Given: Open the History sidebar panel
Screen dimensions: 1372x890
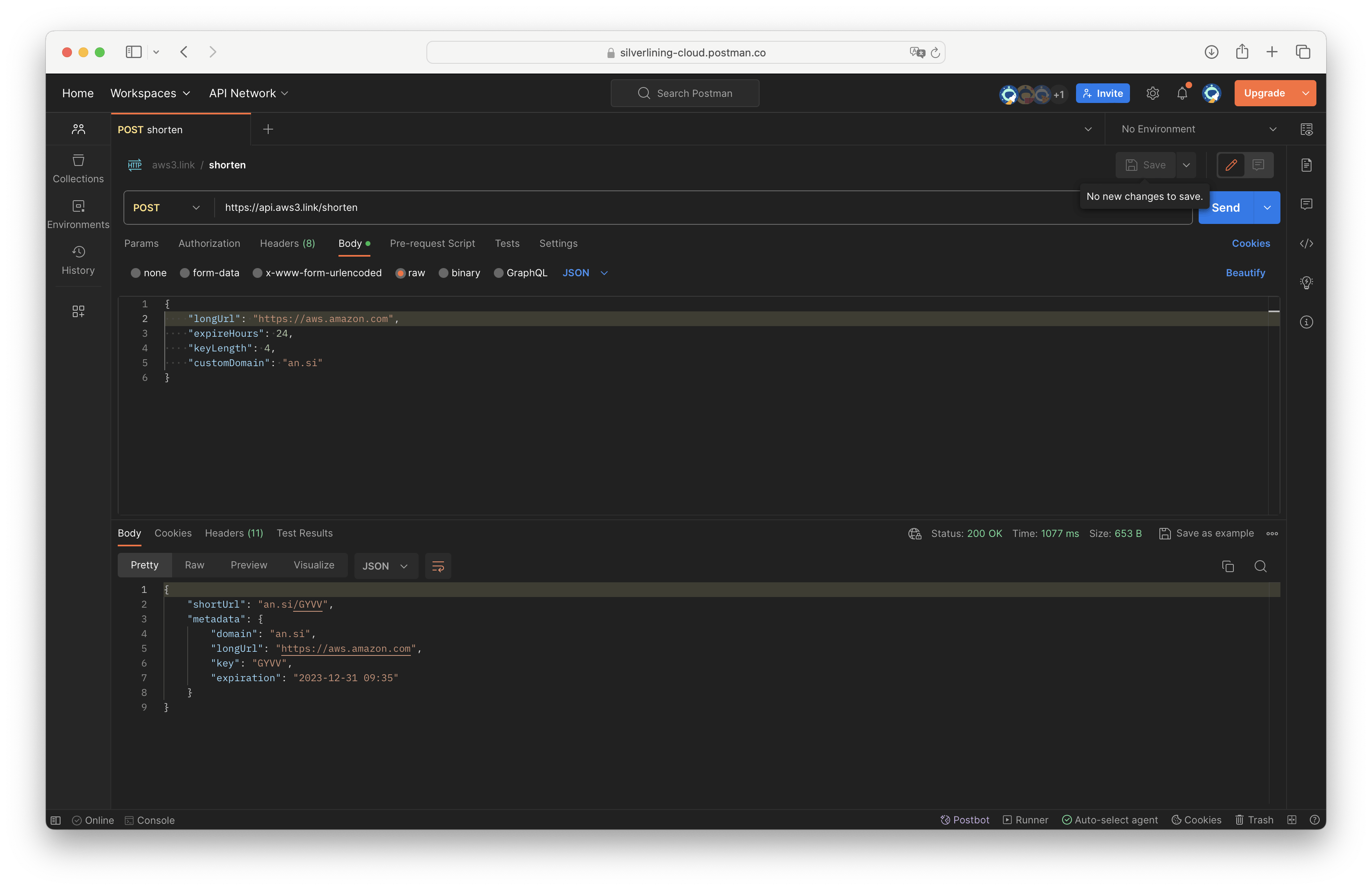Looking at the screenshot, I should click(78, 260).
